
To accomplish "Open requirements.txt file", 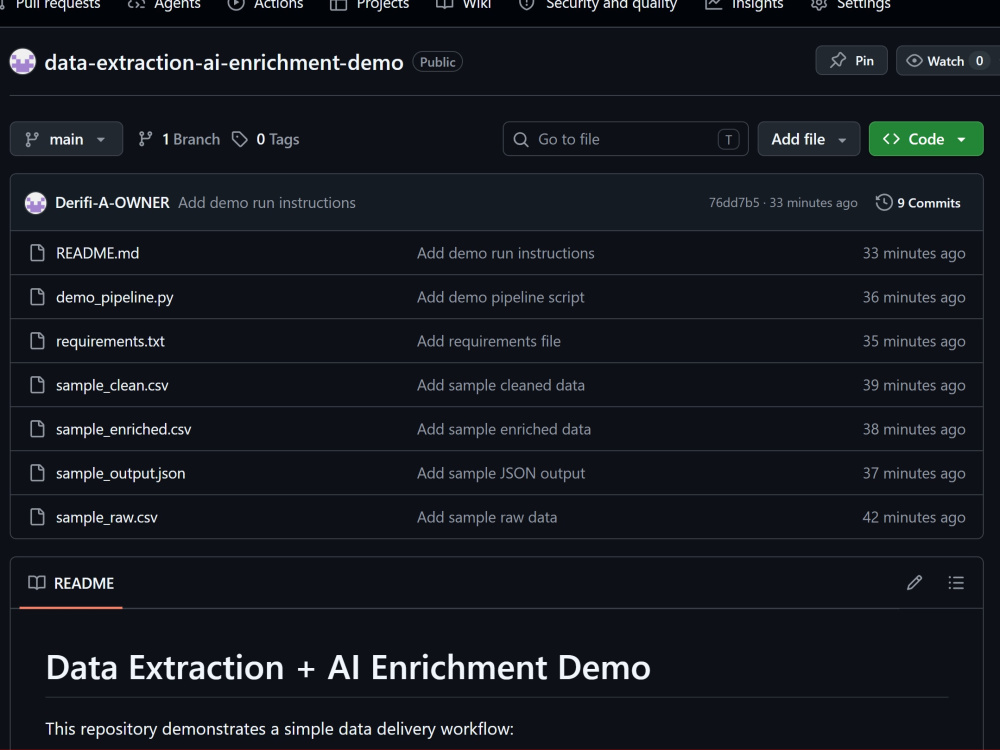I will tap(110, 341).
